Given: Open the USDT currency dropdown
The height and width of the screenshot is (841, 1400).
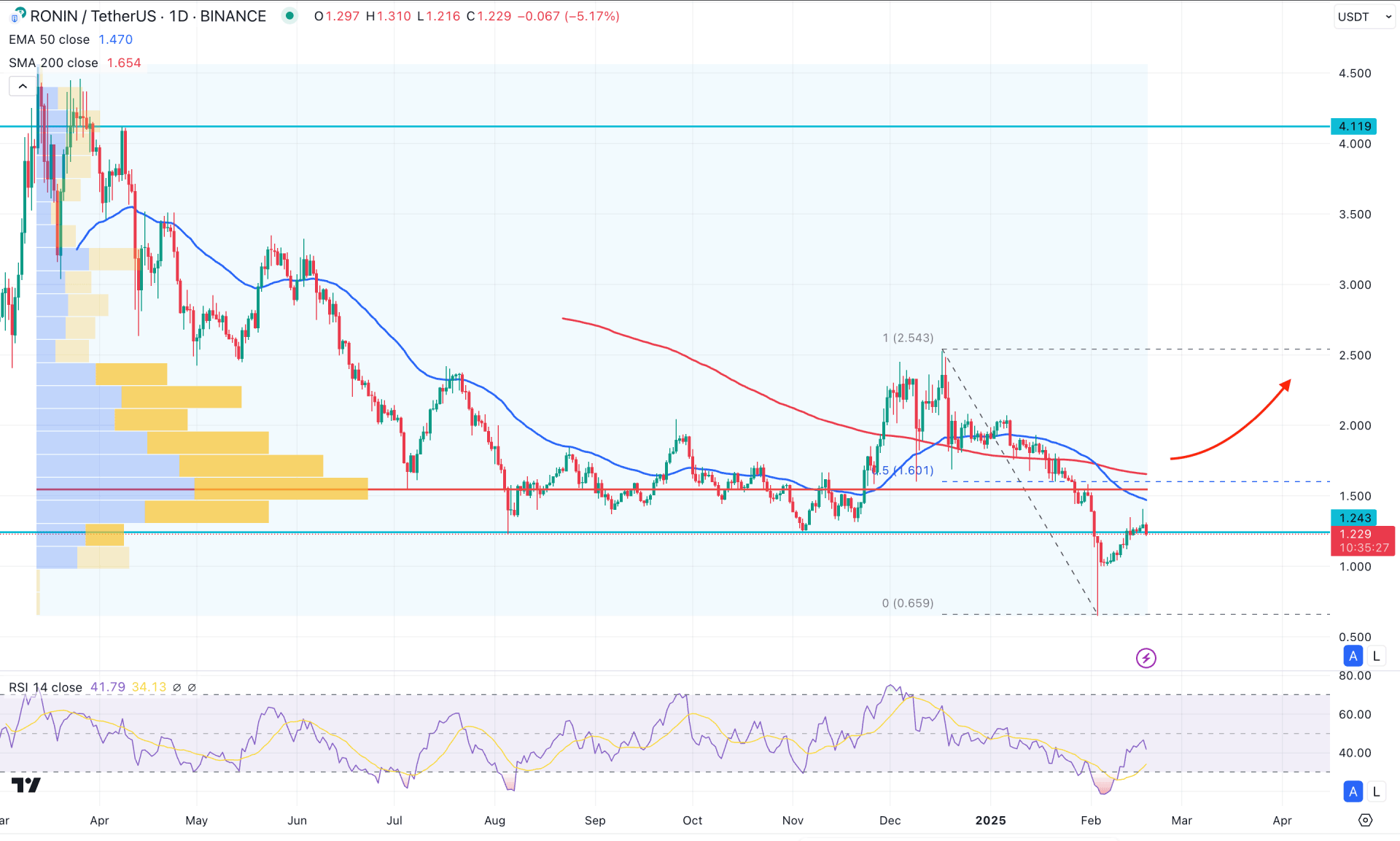Looking at the screenshot, I should pos(1364,16).
